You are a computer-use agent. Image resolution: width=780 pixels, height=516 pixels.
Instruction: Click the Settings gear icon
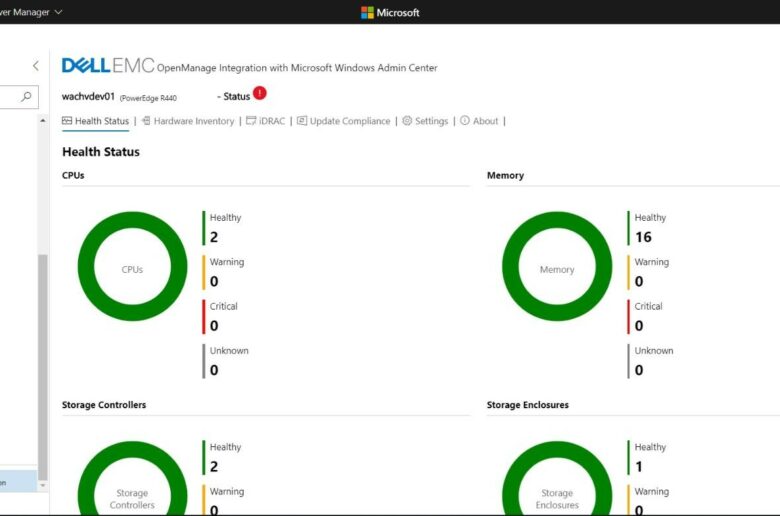[407, 120]
